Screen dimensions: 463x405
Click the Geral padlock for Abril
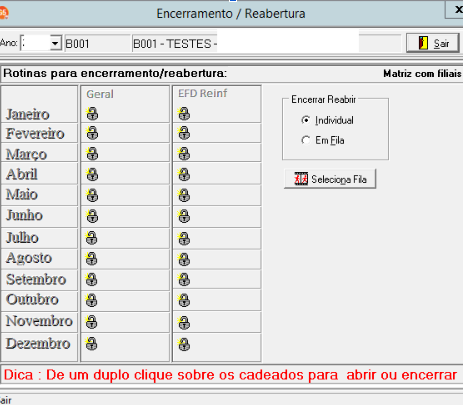pos(92,174)
